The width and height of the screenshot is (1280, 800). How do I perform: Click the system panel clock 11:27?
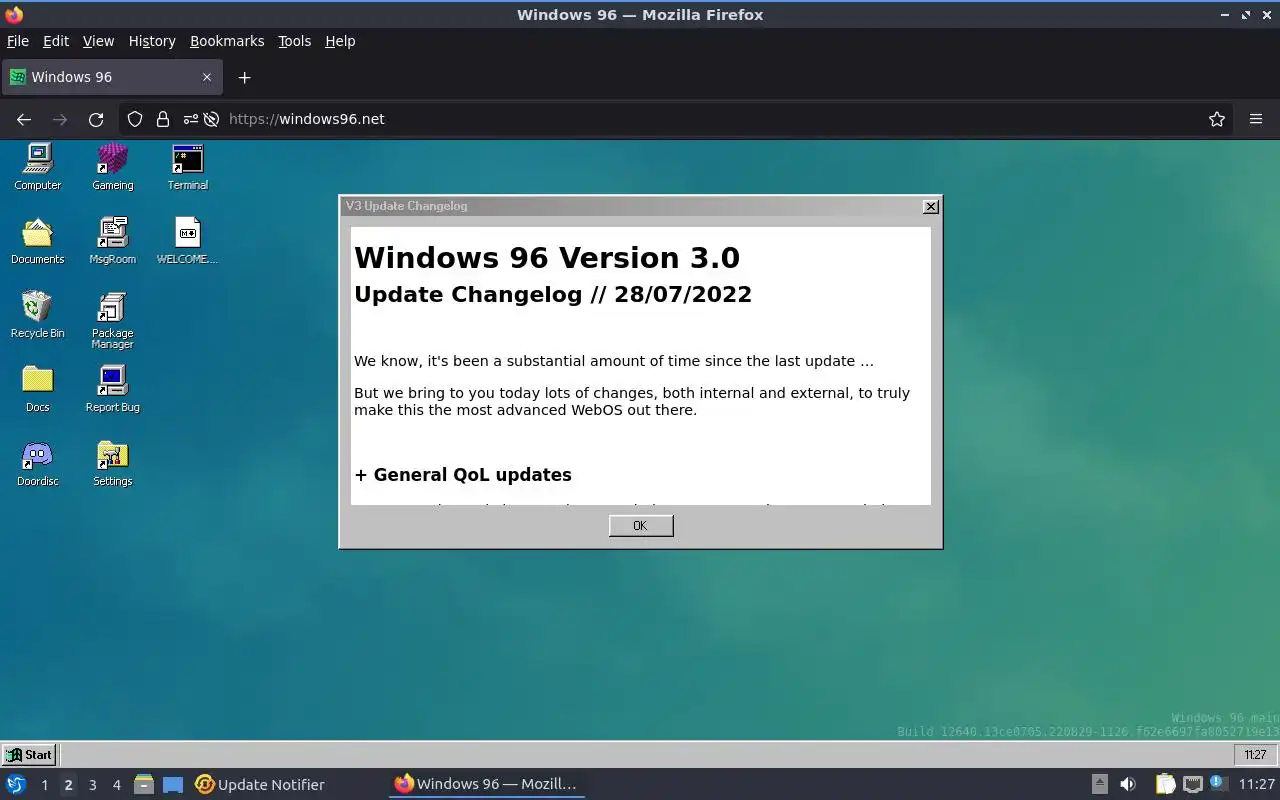pyautogui.click(x=1256, y=785)
